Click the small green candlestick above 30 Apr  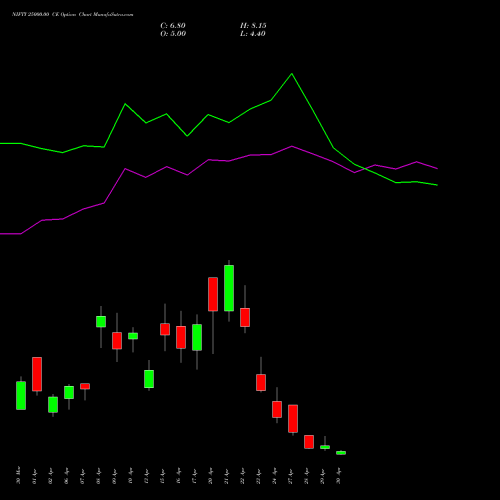pyautogui.click(x=341, y=453)
